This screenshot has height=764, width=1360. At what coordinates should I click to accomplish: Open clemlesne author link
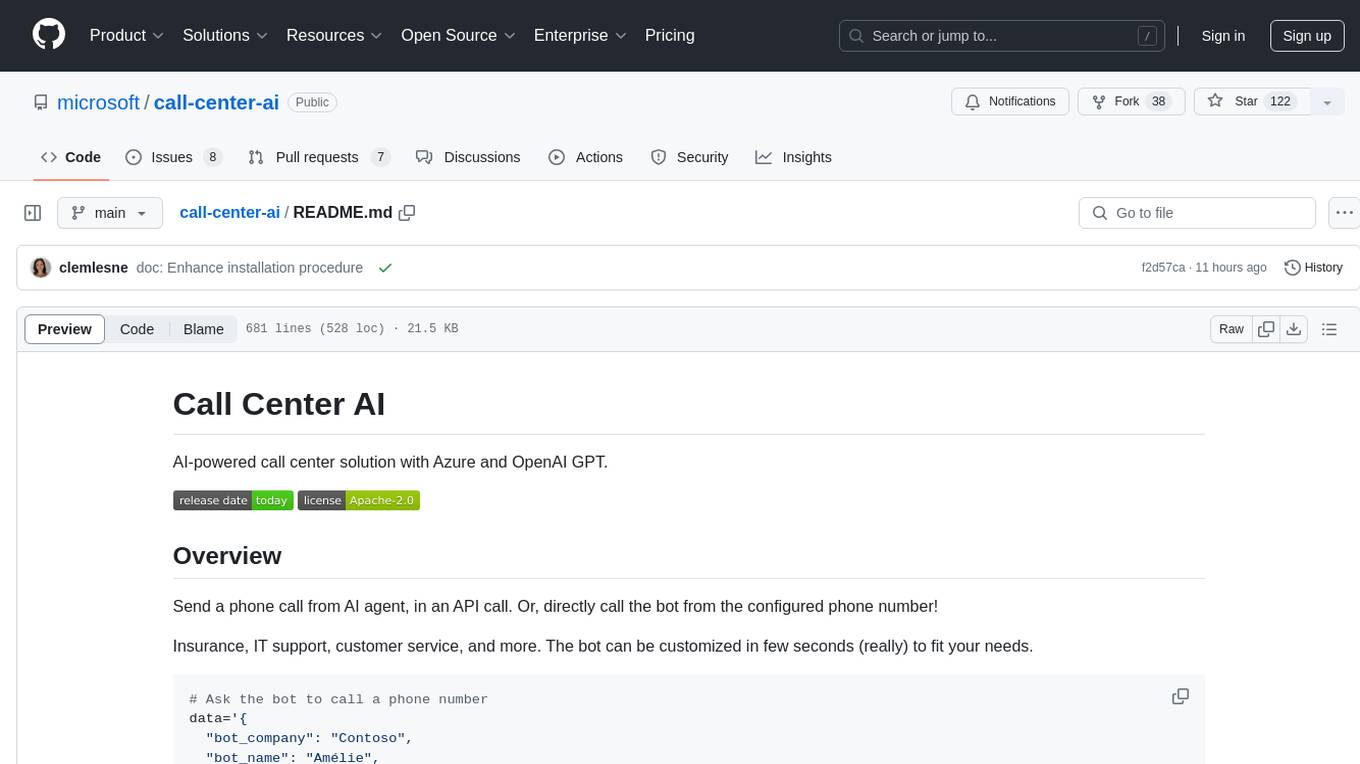[x=94, y=268]
